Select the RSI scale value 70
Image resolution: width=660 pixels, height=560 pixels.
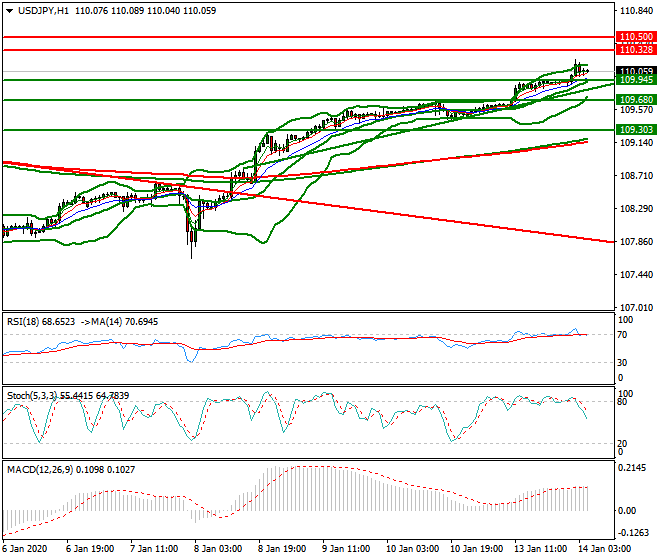coord(622,335)
